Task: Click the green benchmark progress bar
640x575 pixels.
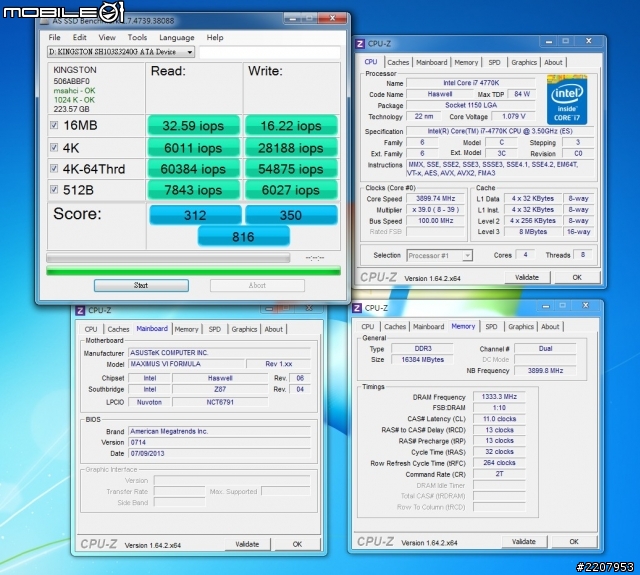Action: pyautogui.click(x=193, y=271)
